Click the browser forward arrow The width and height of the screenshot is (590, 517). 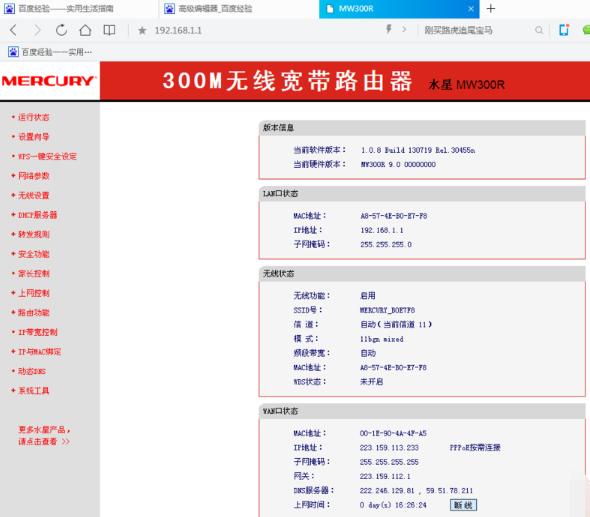[x=37, y=30]
